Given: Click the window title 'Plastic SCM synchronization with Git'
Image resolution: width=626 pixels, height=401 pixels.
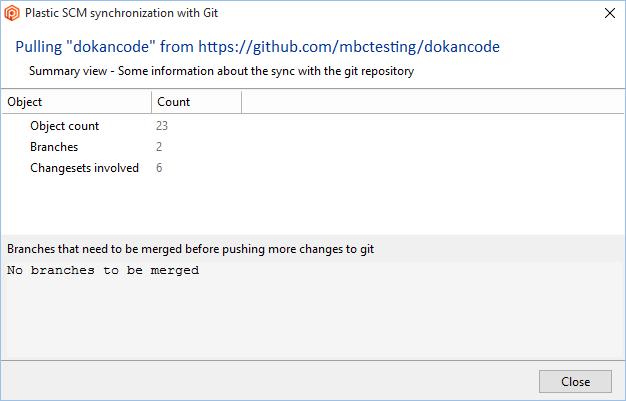Looking at the screenshot, I should [x=121, y=13].
